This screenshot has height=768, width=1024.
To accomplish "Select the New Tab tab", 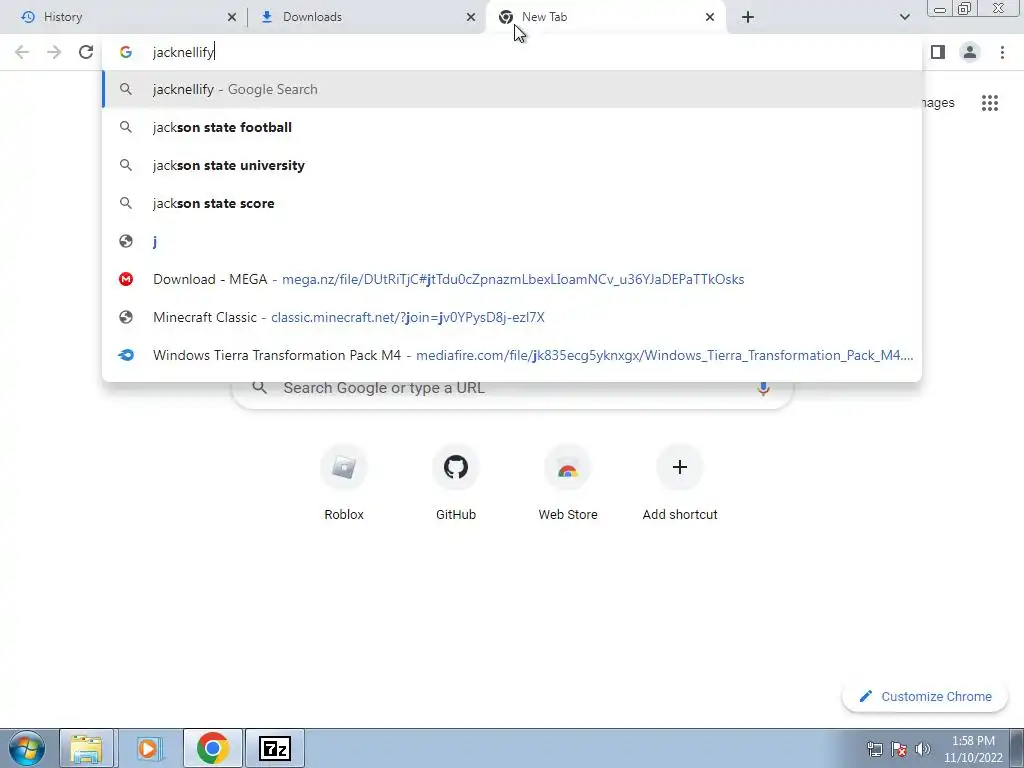I will click(605, 17).
